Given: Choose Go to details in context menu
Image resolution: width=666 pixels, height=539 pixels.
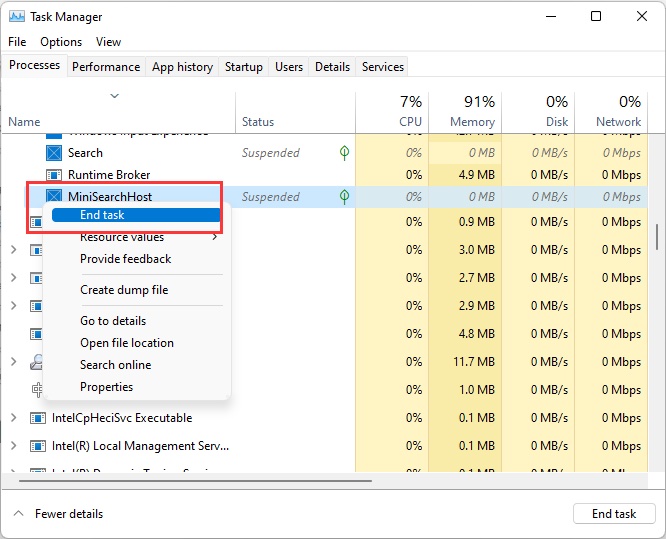Looking at the screenshot, I should click(x=113, y=321).
